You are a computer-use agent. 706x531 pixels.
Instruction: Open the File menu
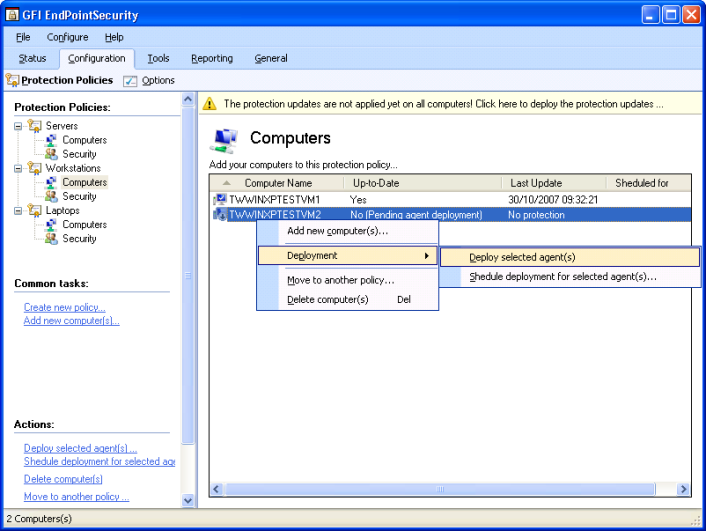click(23, 37)
